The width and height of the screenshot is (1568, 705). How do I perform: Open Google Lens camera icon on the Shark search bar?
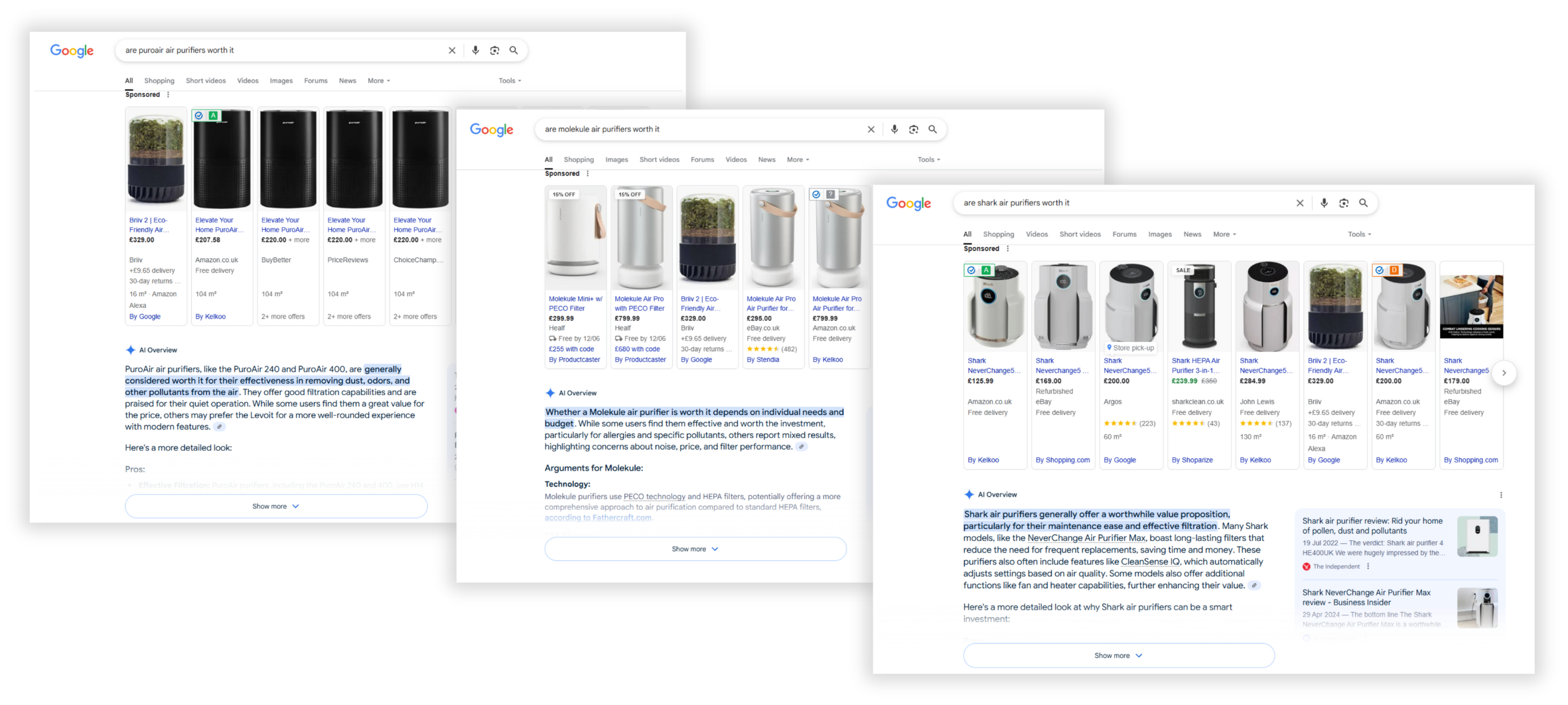(x=1344, y=202)
